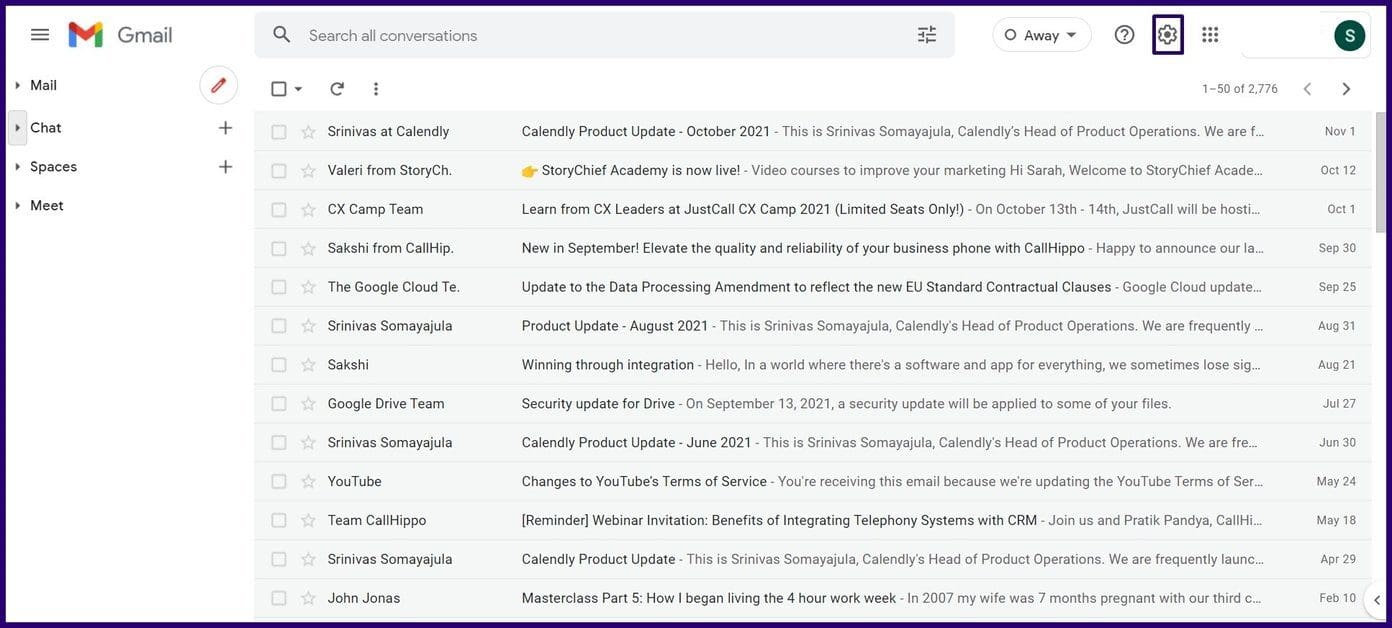Image resolution: width=1392 pixels, height=628 pixels.
Task: Compose a new mail with pencil icon
Action: (x=219, y=85)
